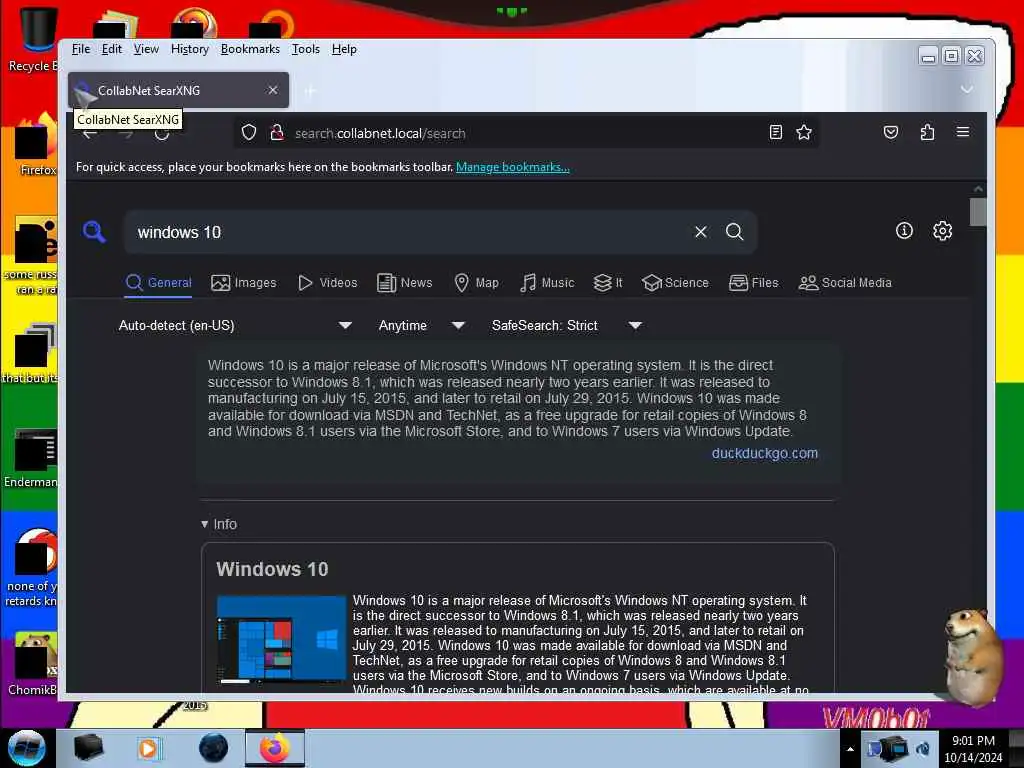Click the volume speaker tray icon
The width and height of the screenshot is (1024, 768).
[x=923, y=749]
